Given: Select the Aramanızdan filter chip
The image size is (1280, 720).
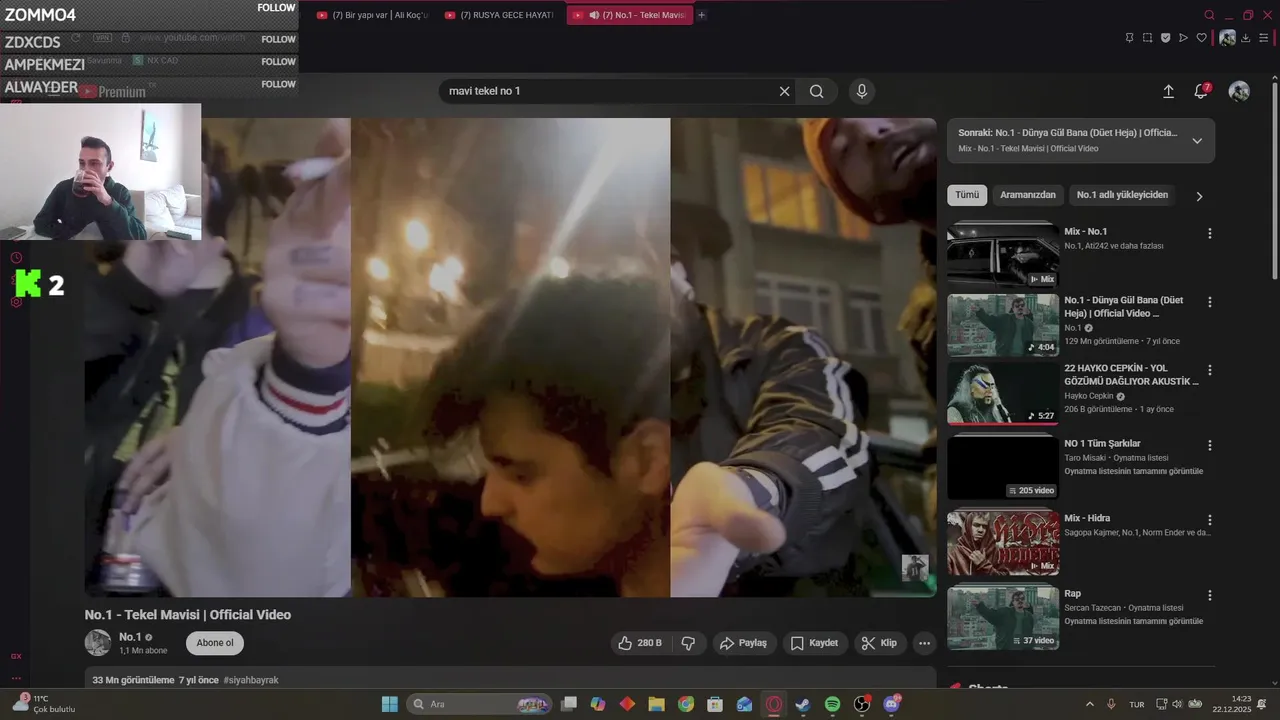Looking at the screenshot, I should click(1028, 195).
